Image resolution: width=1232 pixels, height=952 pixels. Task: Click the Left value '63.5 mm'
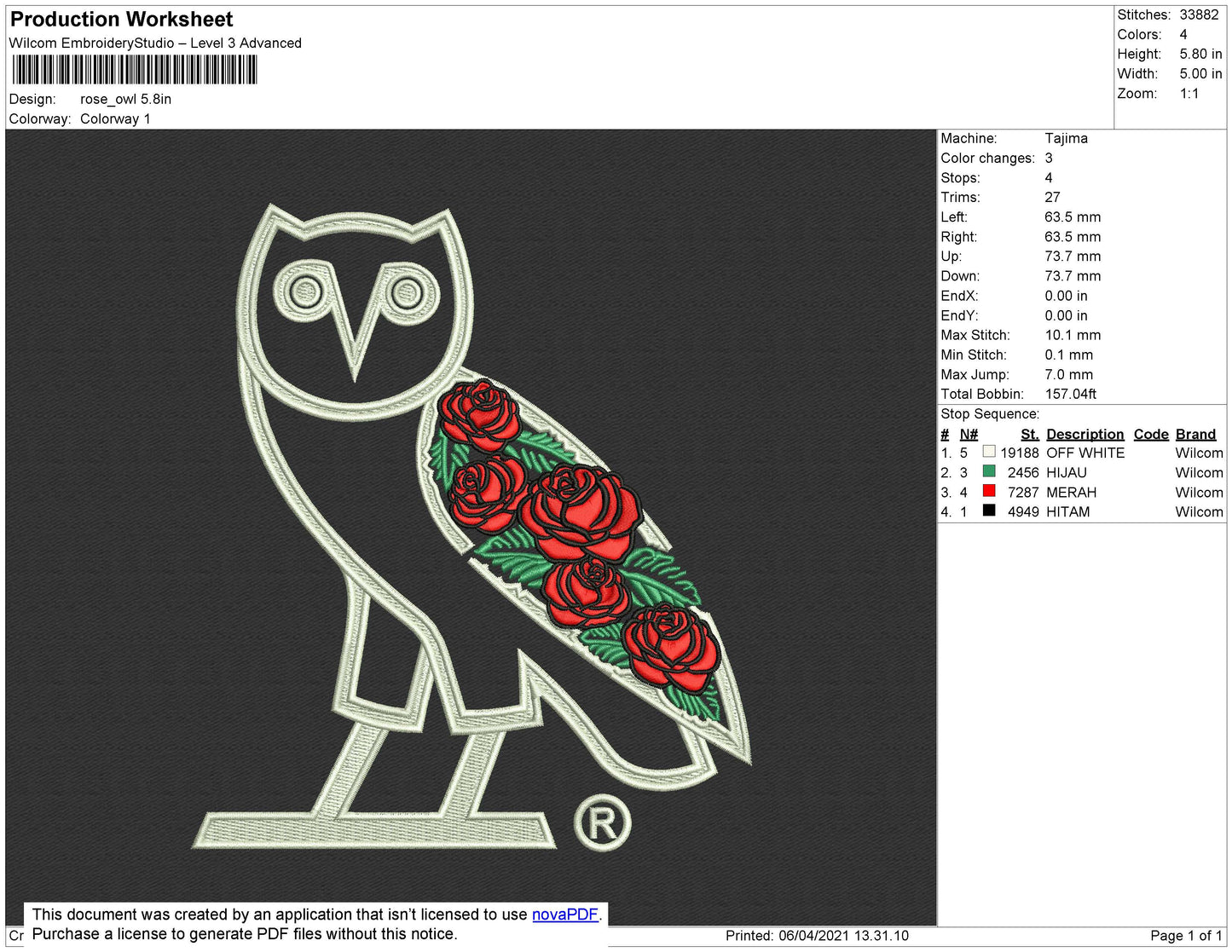1073,217
